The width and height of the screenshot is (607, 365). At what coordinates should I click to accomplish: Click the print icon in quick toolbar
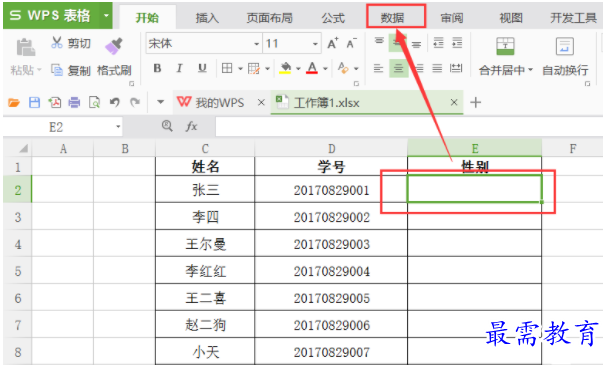(74, 103)
